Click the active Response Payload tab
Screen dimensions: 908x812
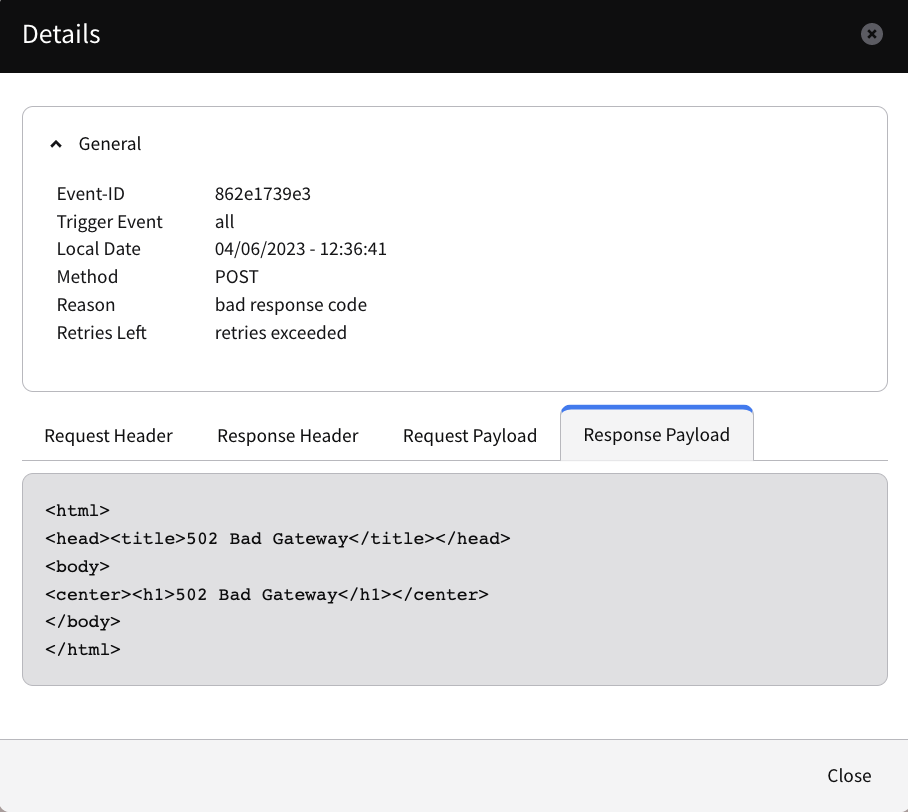[x=657, y=434]
